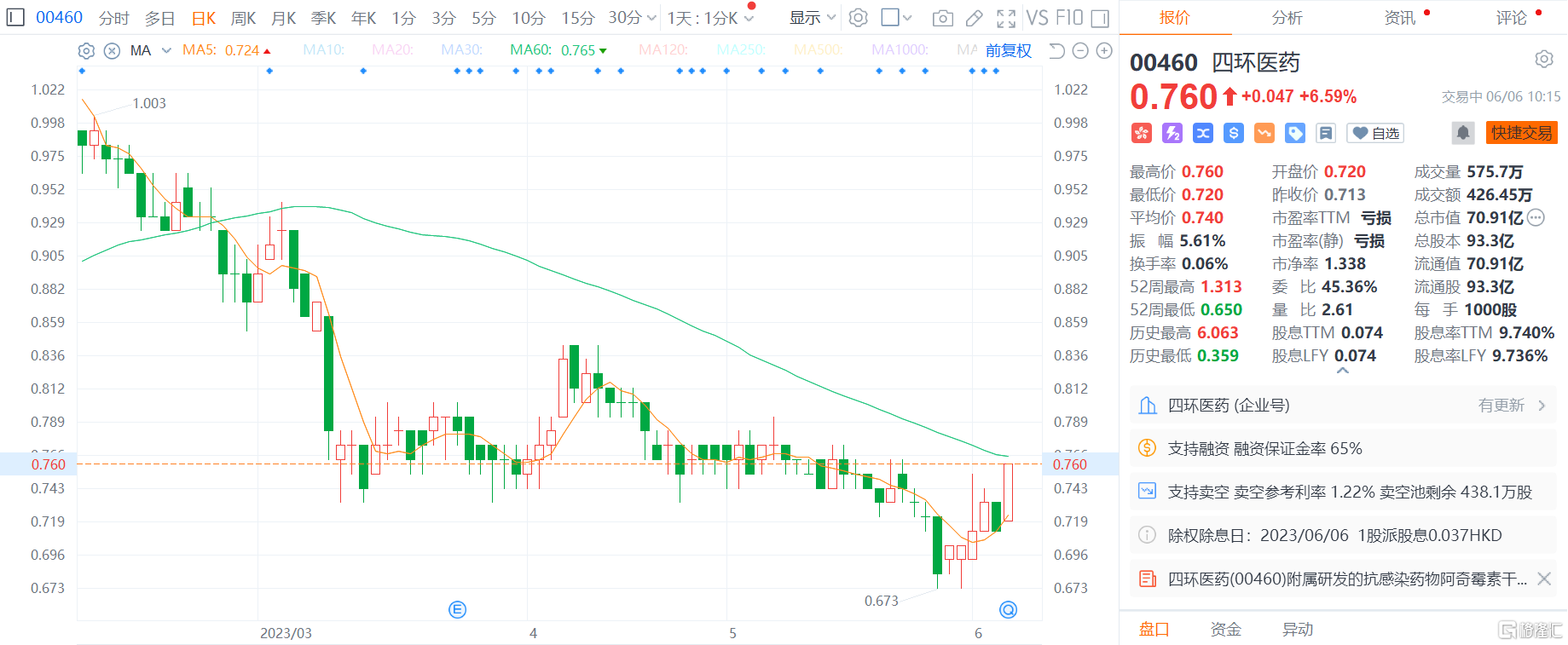Viewport: 1568px width, 645px height.
Task: Close the 四环医药 news announcement banner
Action: (1543, 579)
